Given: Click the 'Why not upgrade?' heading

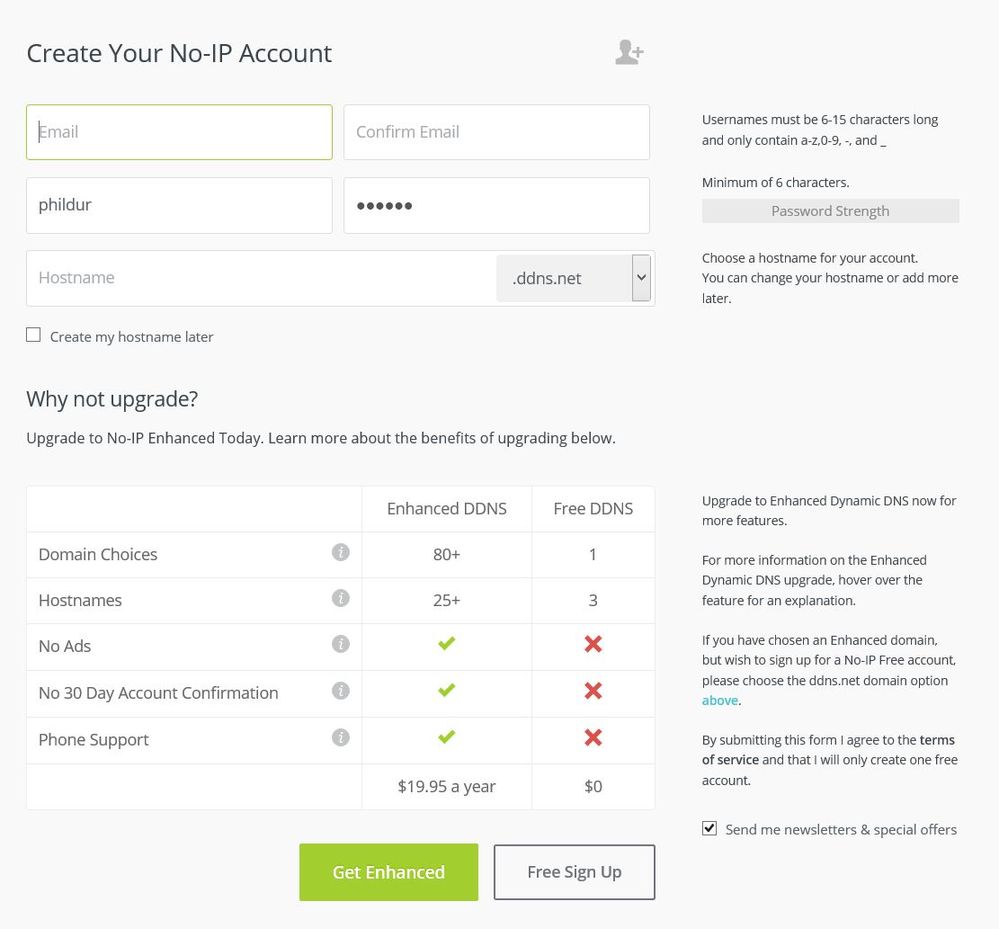Looking at the screenshot, I should (112, 399).
